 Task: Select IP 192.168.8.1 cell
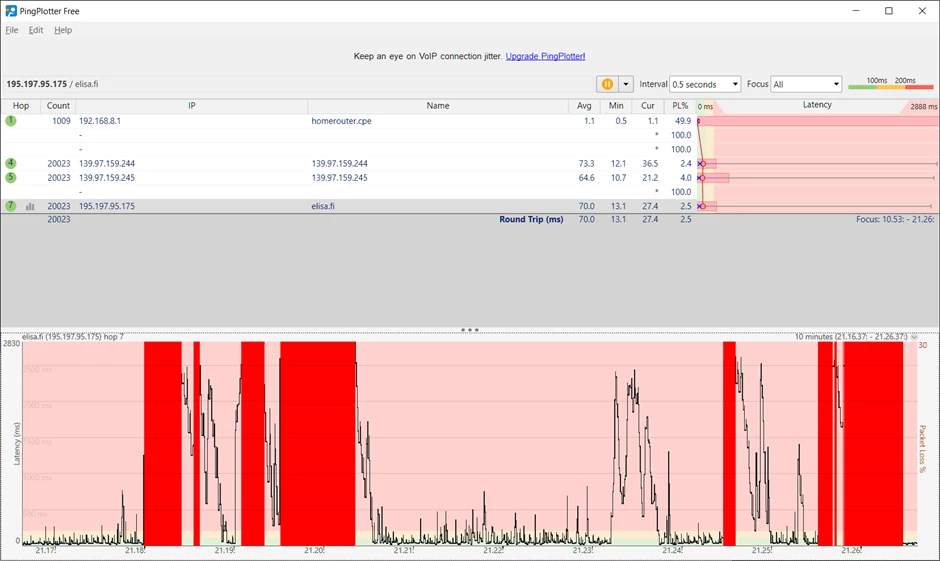[x=100, y=120]
